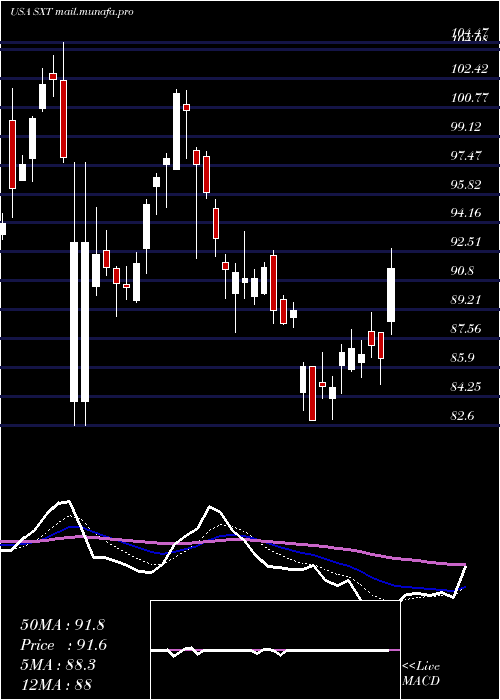Click the '5MA : 88.3' readout
The height and width of the screenshot is (700, 500).
58,664
